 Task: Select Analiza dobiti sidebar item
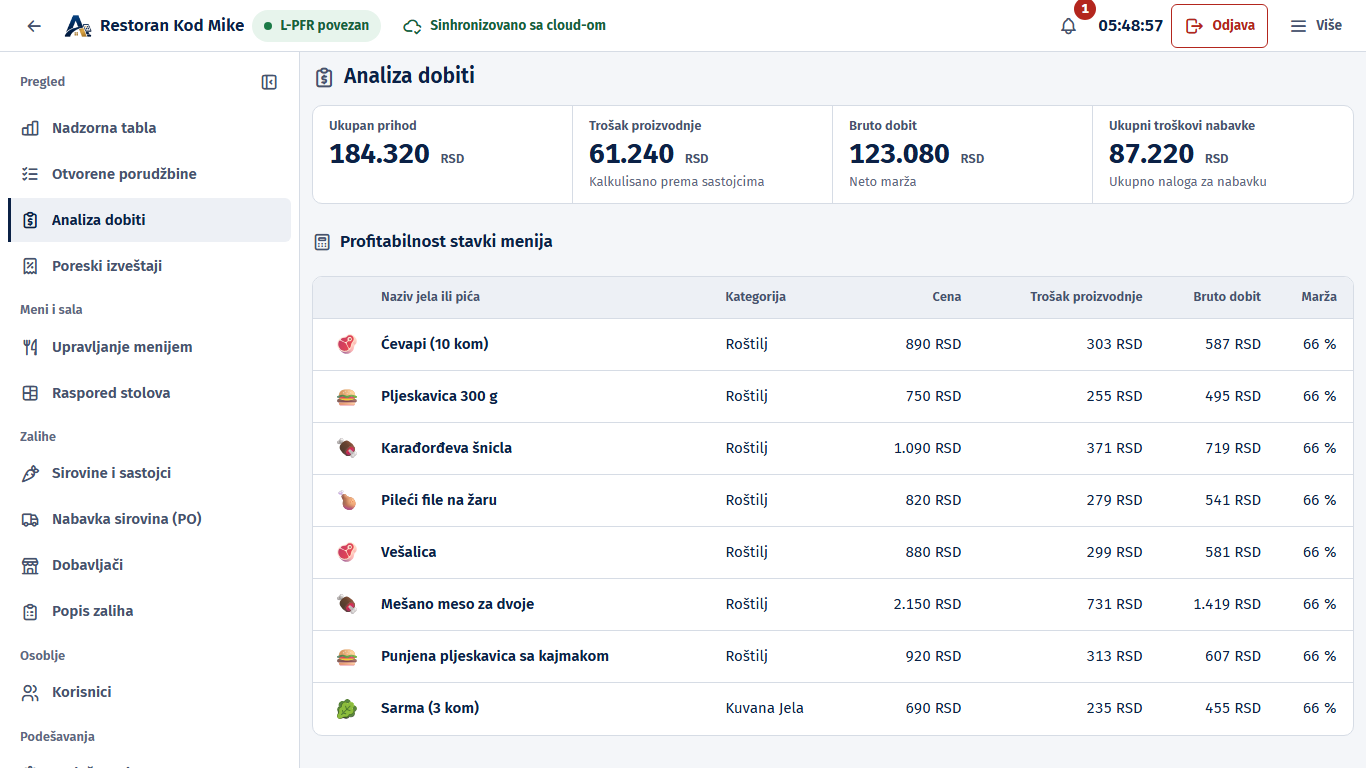tap(149, 220)
